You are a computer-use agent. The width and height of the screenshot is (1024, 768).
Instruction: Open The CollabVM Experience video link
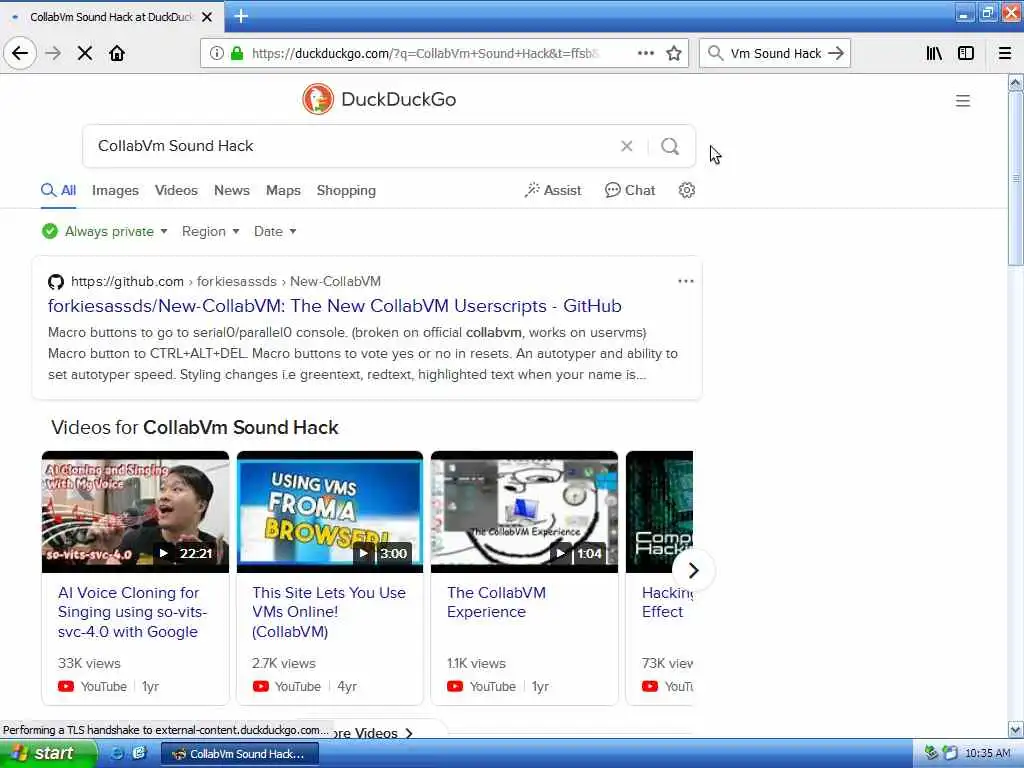click(x=496, y=602)
